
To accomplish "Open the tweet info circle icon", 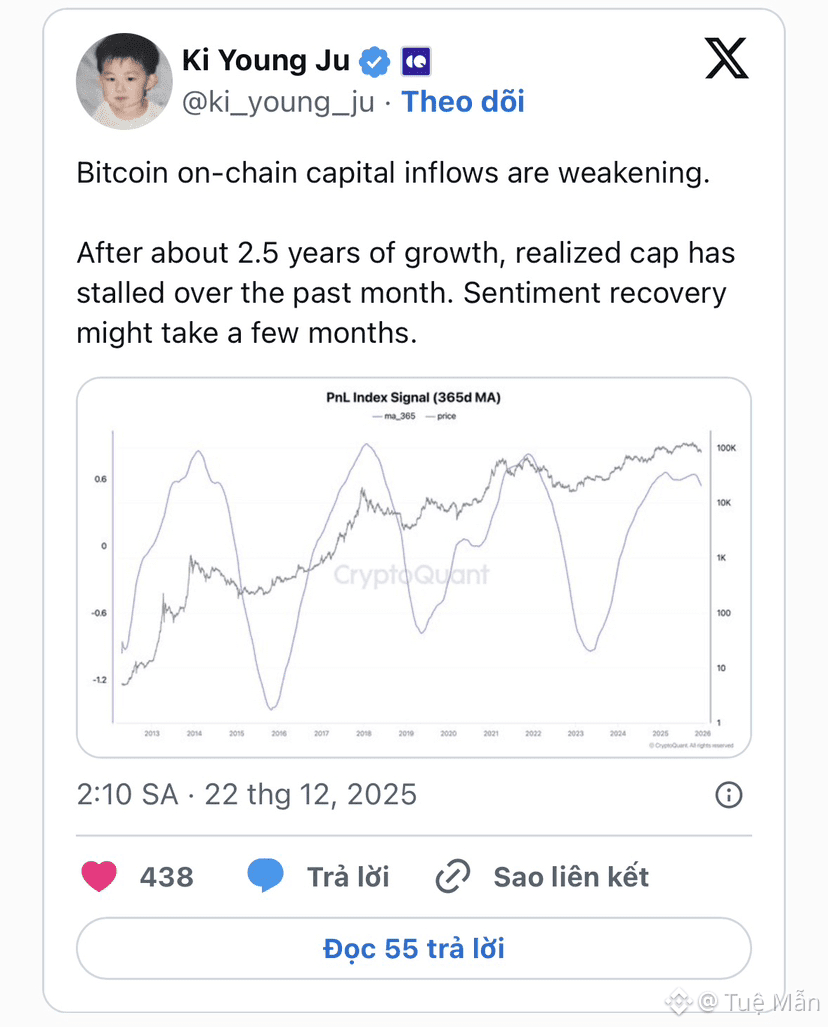I will pyautogui.click(x=729, y=795).
